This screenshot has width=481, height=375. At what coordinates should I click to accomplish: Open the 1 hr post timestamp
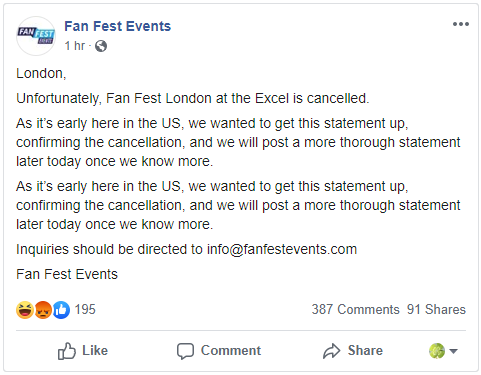point(75,46)
